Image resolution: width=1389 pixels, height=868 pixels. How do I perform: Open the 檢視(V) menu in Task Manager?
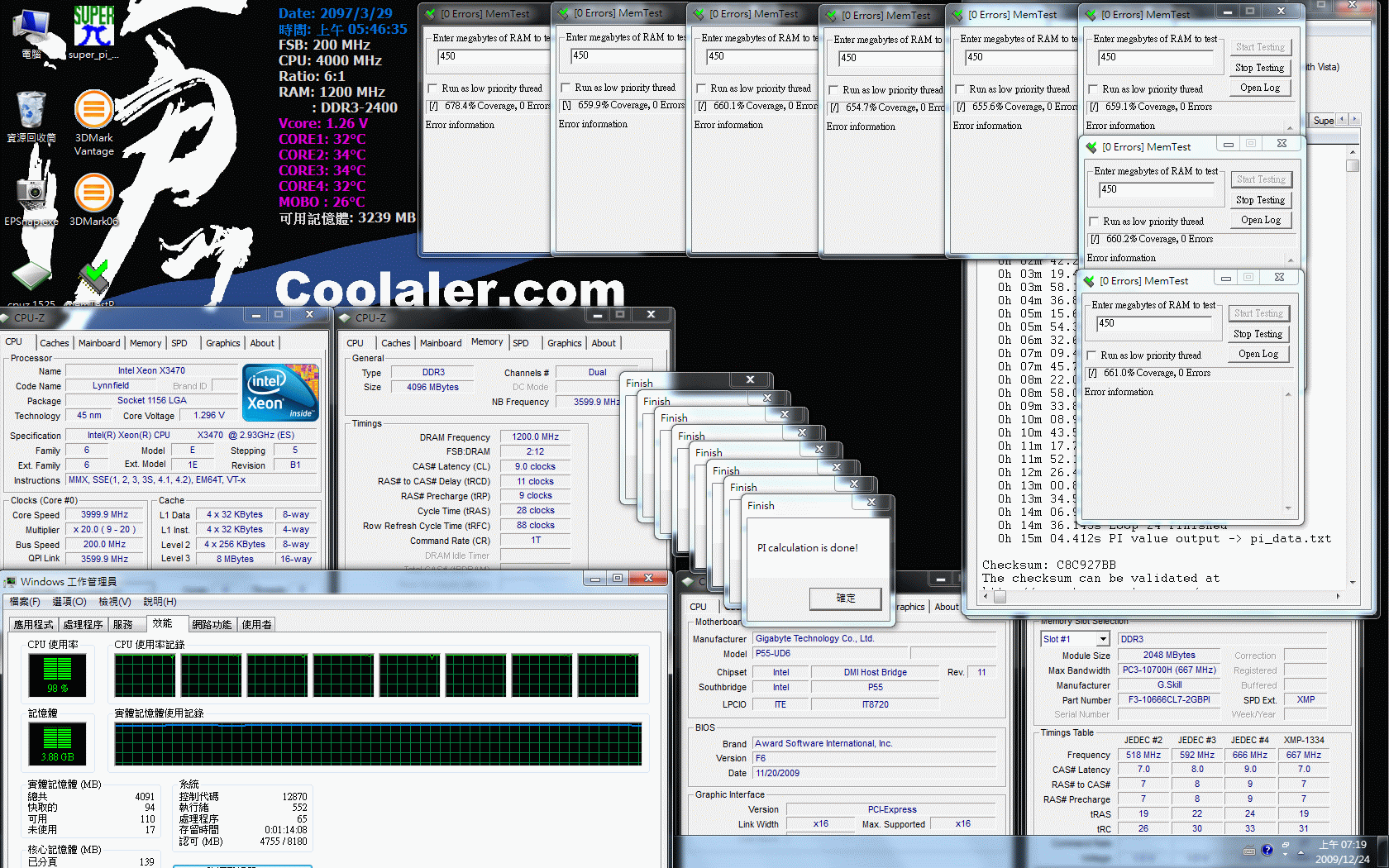point(115,602)
